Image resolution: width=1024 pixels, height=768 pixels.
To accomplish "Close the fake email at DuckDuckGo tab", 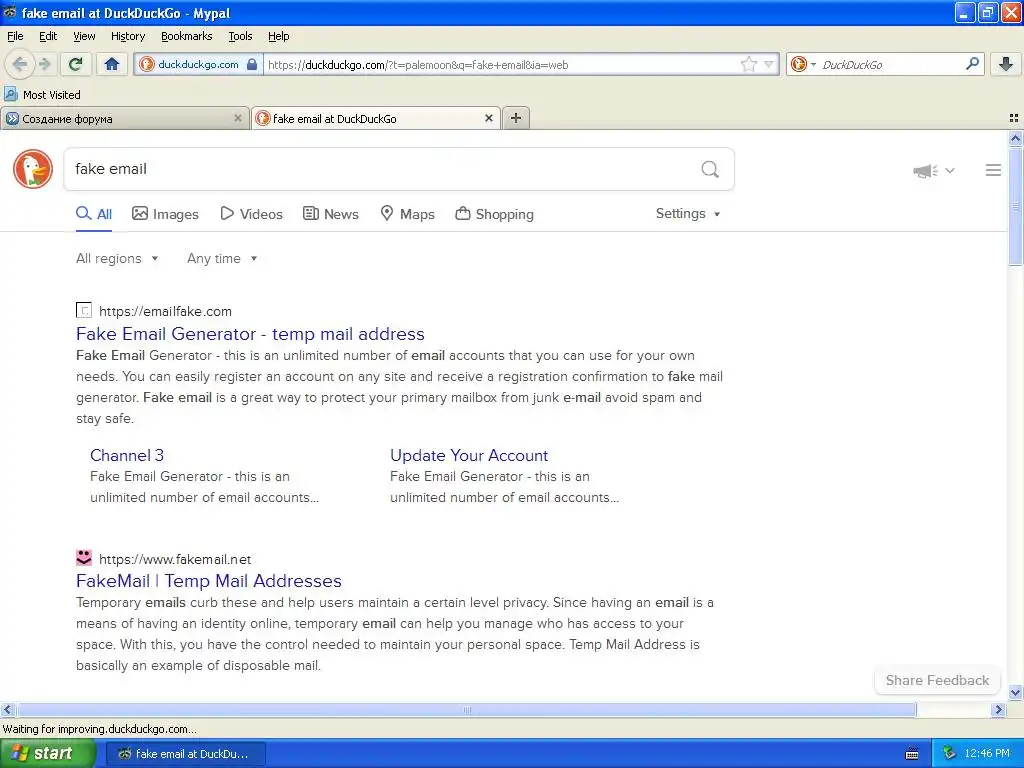I will click(488, 118).
